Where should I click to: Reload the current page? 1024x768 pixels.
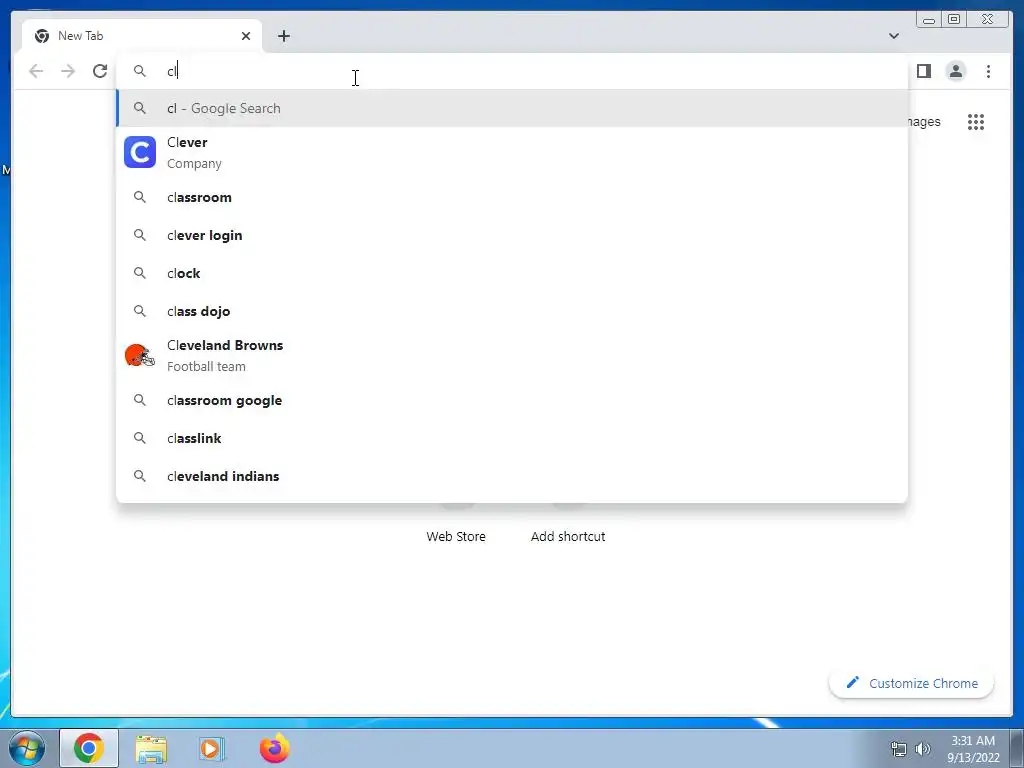click(x=100, y=71)
